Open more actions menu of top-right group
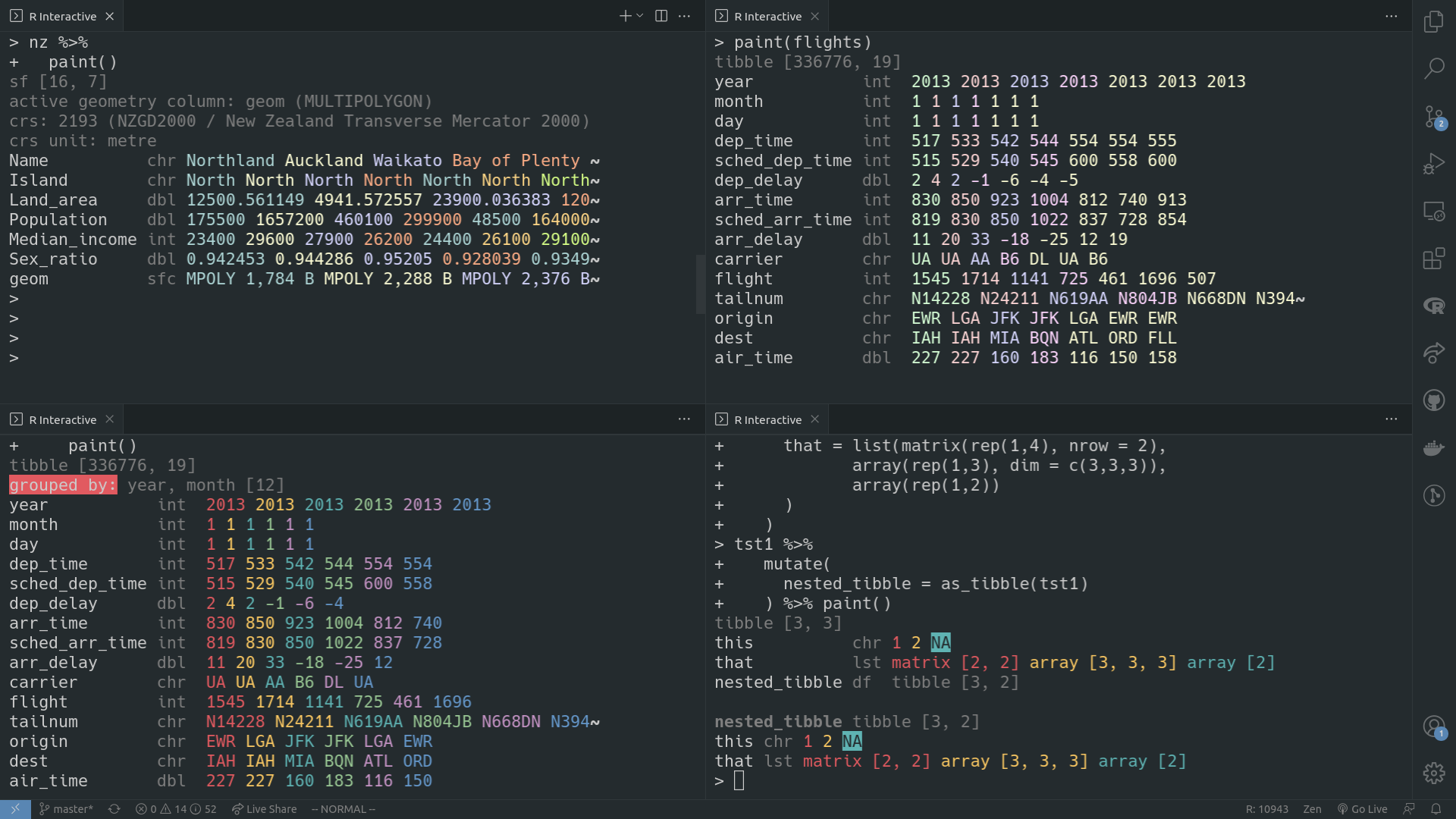Screen dimensions: 1456x819 pyautogui.click(x=1391, y=16)
